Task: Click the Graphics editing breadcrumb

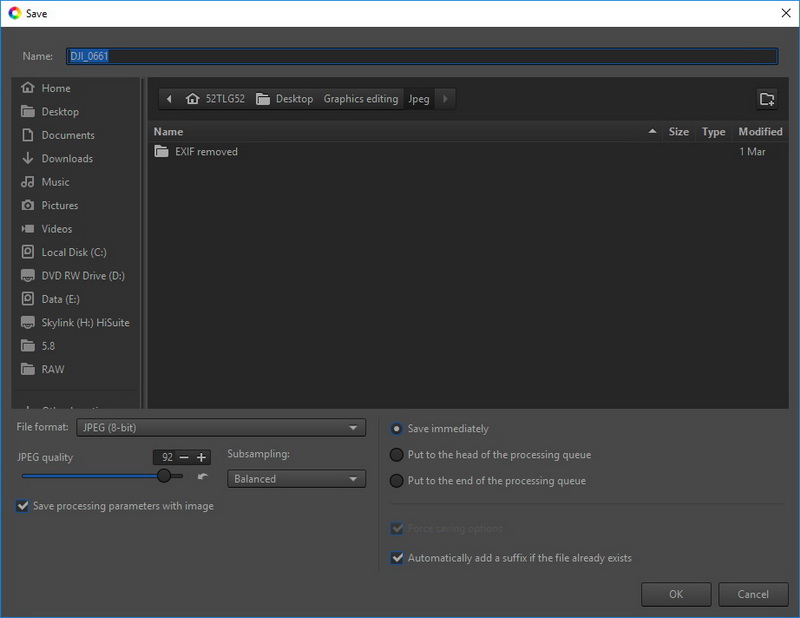Action: point(360,99)
